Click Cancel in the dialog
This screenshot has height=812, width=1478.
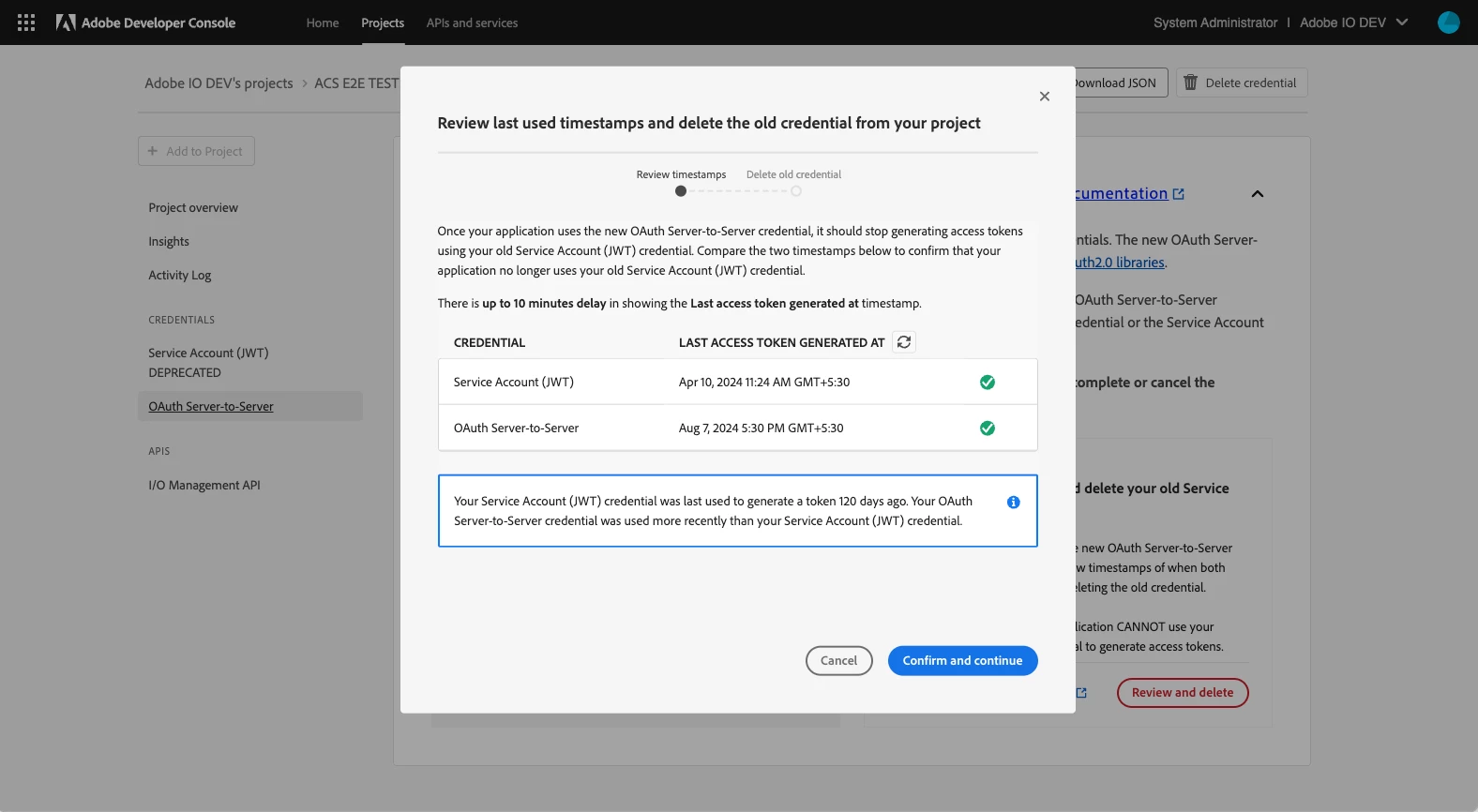pyautogui.click(x=838, y=661)
